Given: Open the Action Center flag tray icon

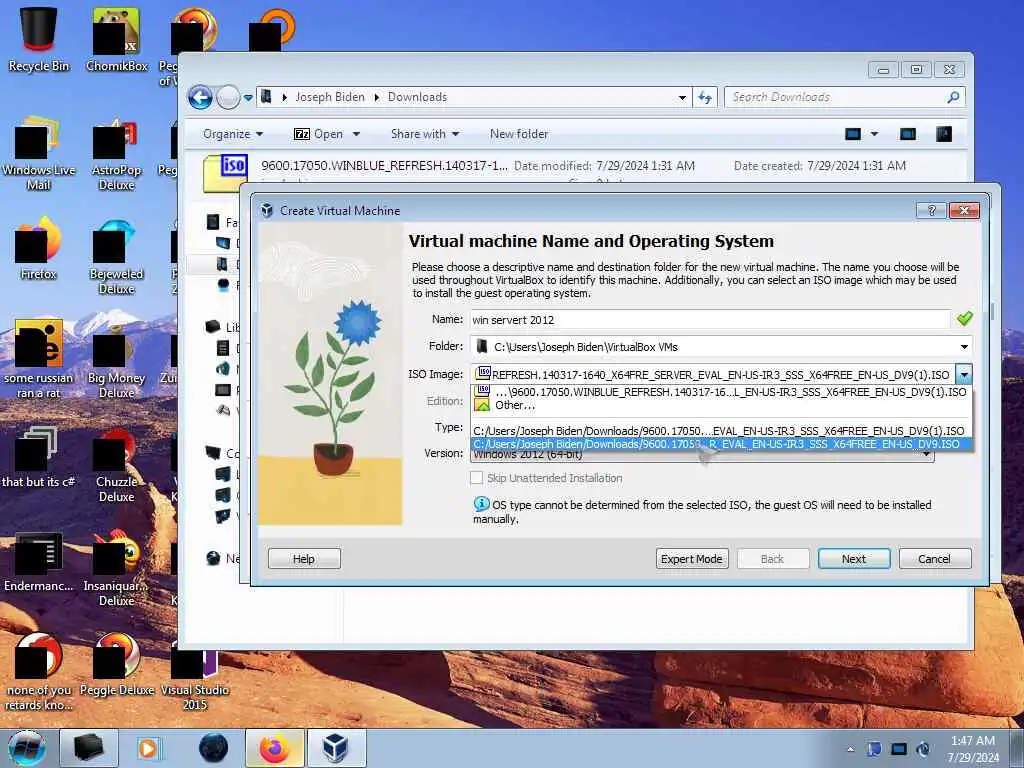Looking at the screenshot, I should coord(874,749).
